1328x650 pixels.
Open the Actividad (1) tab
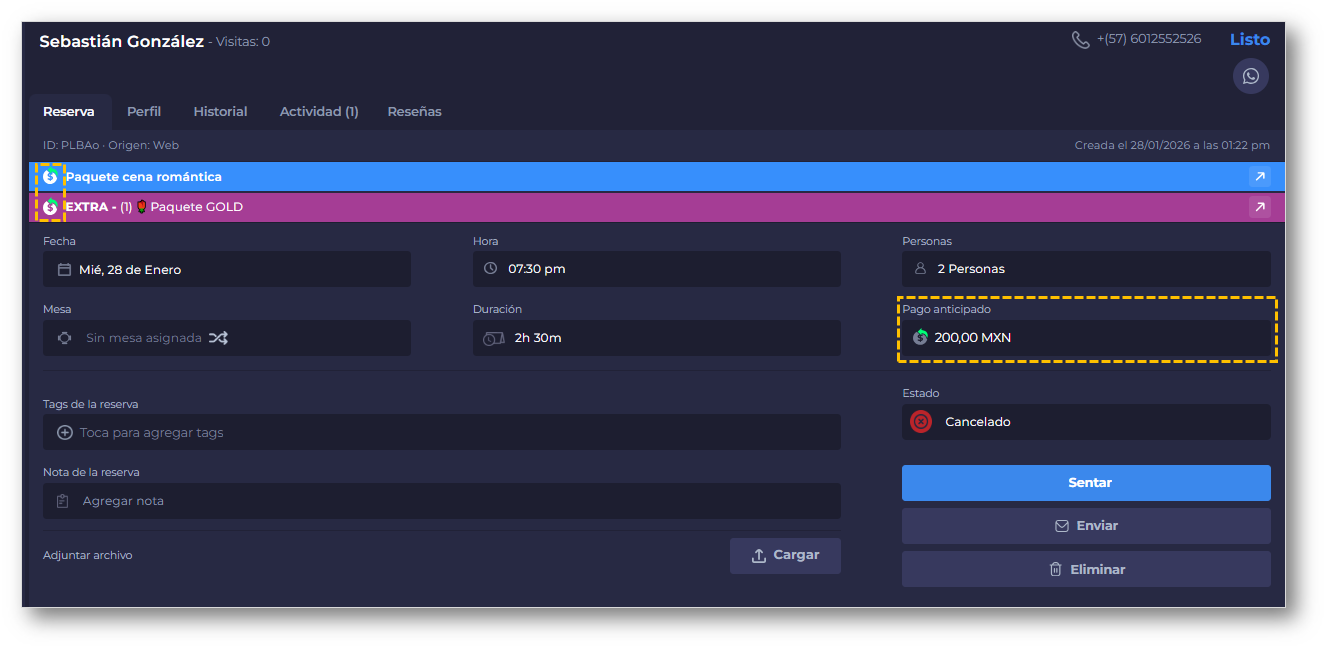(x=319, y=111)
